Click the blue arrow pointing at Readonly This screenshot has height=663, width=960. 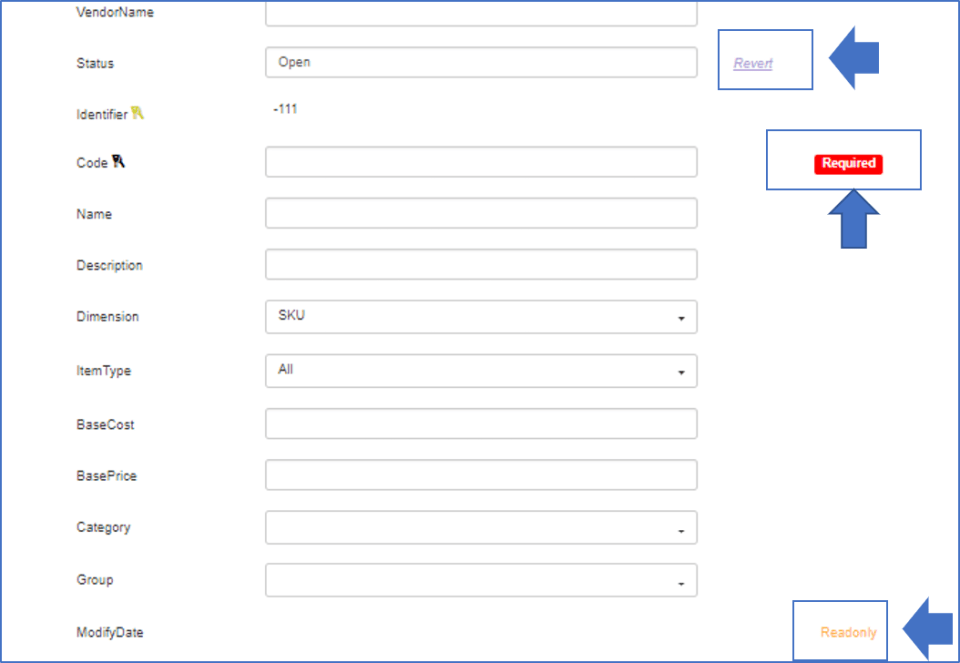927,630
